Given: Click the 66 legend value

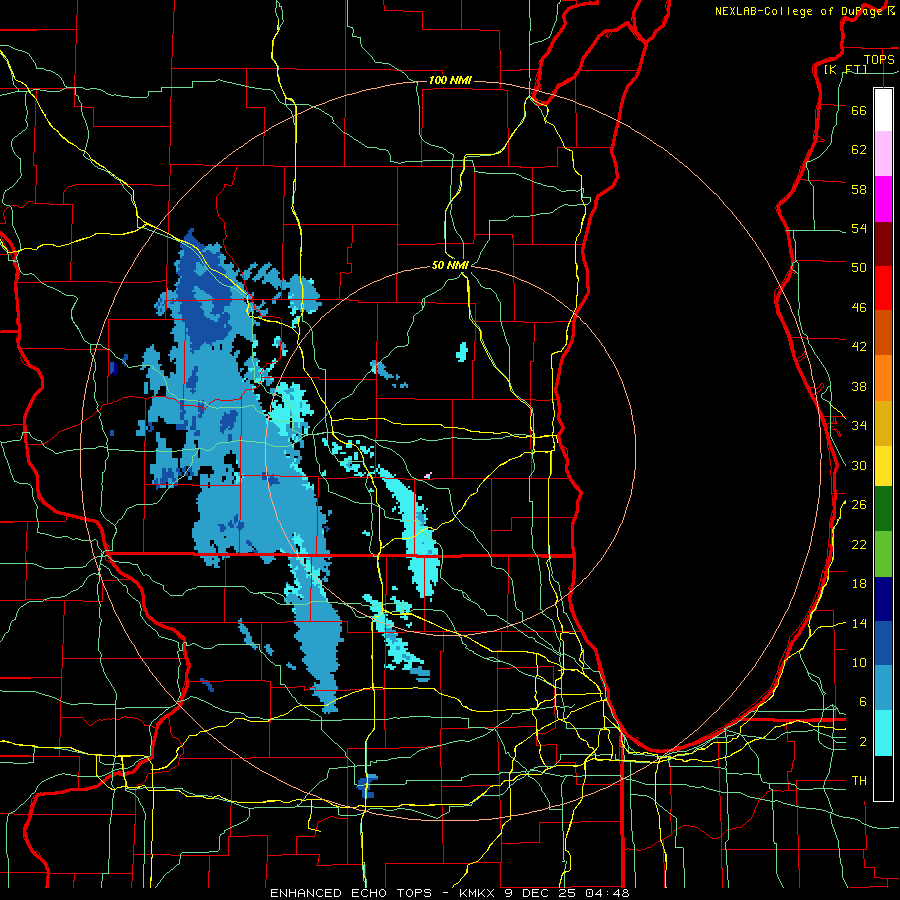Looking at the screenshot, I should pyautogui.click(x=859, y=111).
